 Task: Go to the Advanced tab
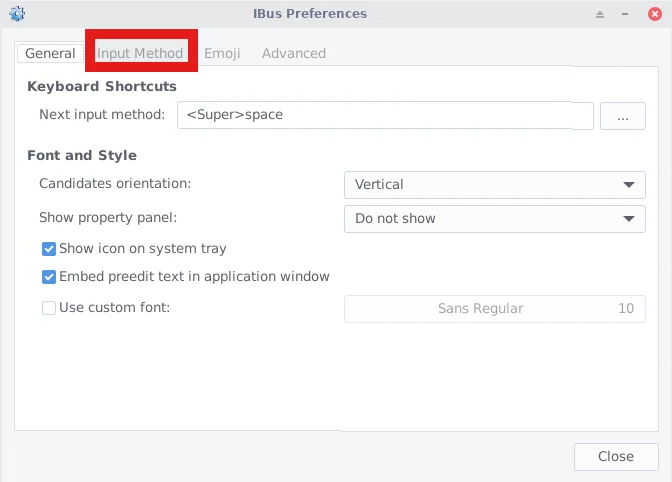pos(294,53)
